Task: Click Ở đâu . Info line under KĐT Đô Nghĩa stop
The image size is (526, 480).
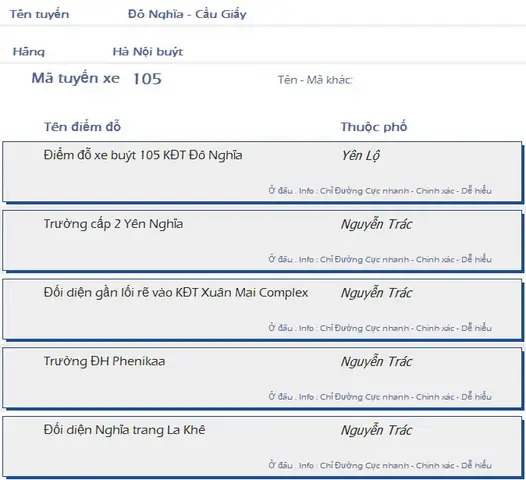Action: [380, 191]
